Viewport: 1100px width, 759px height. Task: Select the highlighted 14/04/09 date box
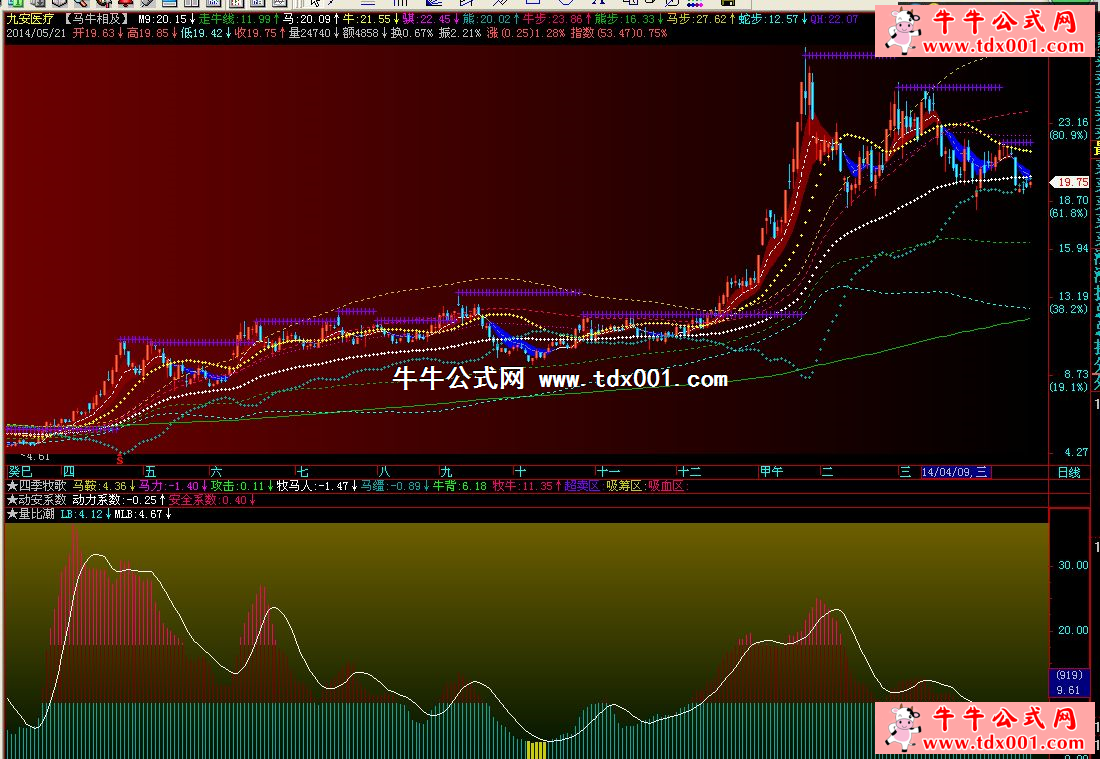(955, 472)
